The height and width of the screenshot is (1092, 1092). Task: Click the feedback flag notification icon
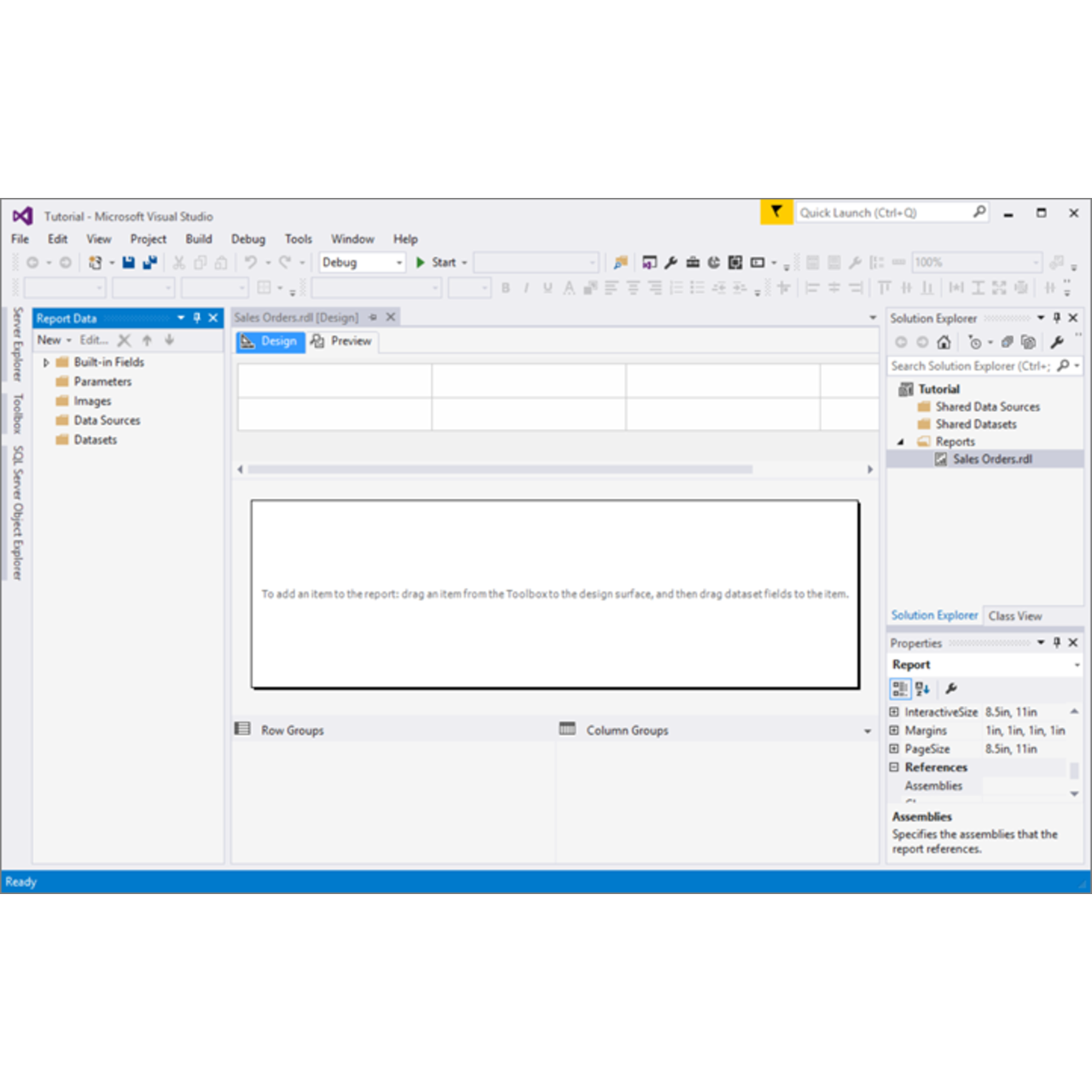pyautogui.click(x=775, y=212)
